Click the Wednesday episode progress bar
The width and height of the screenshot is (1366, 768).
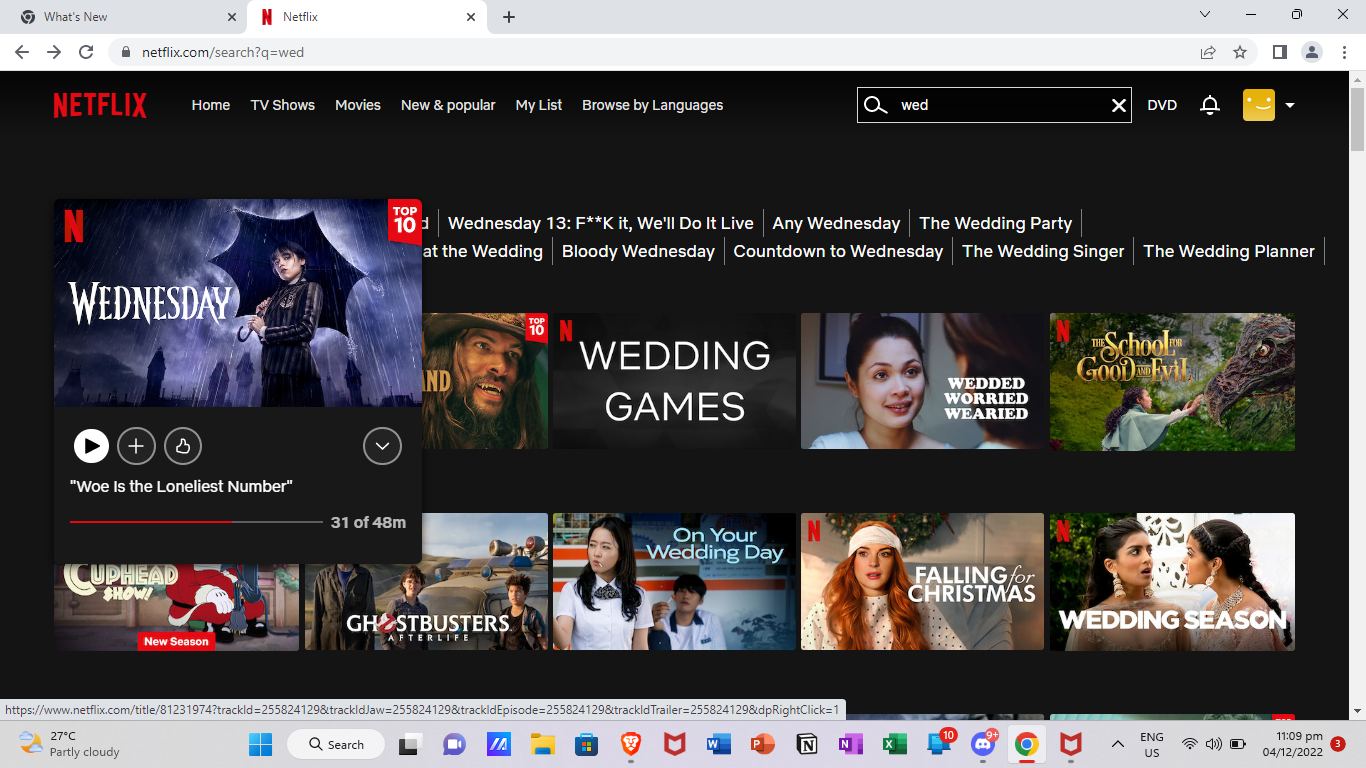click(x=196, y=522)
